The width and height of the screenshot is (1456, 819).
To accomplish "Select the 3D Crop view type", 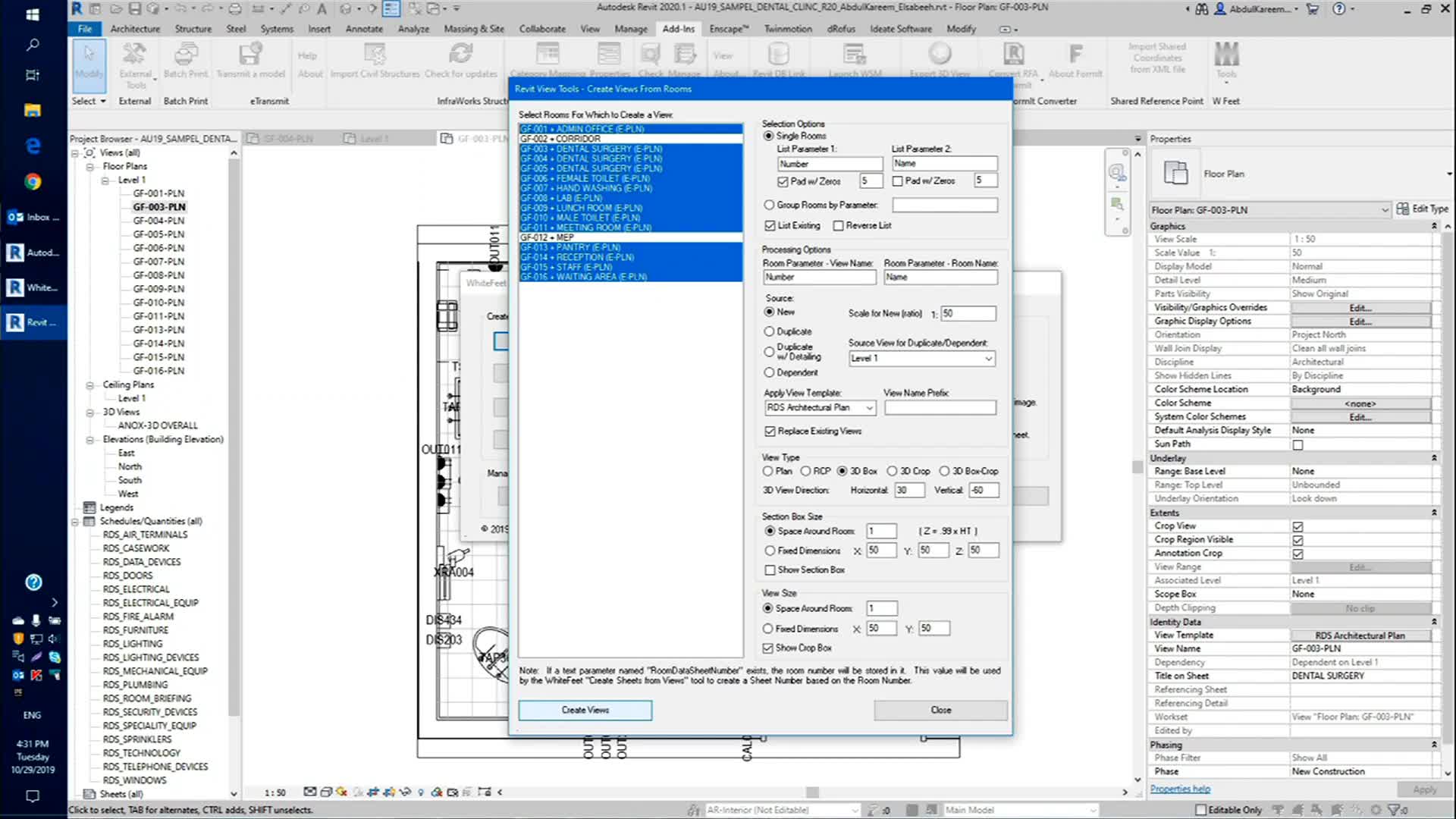I will [x=892, y=471].
